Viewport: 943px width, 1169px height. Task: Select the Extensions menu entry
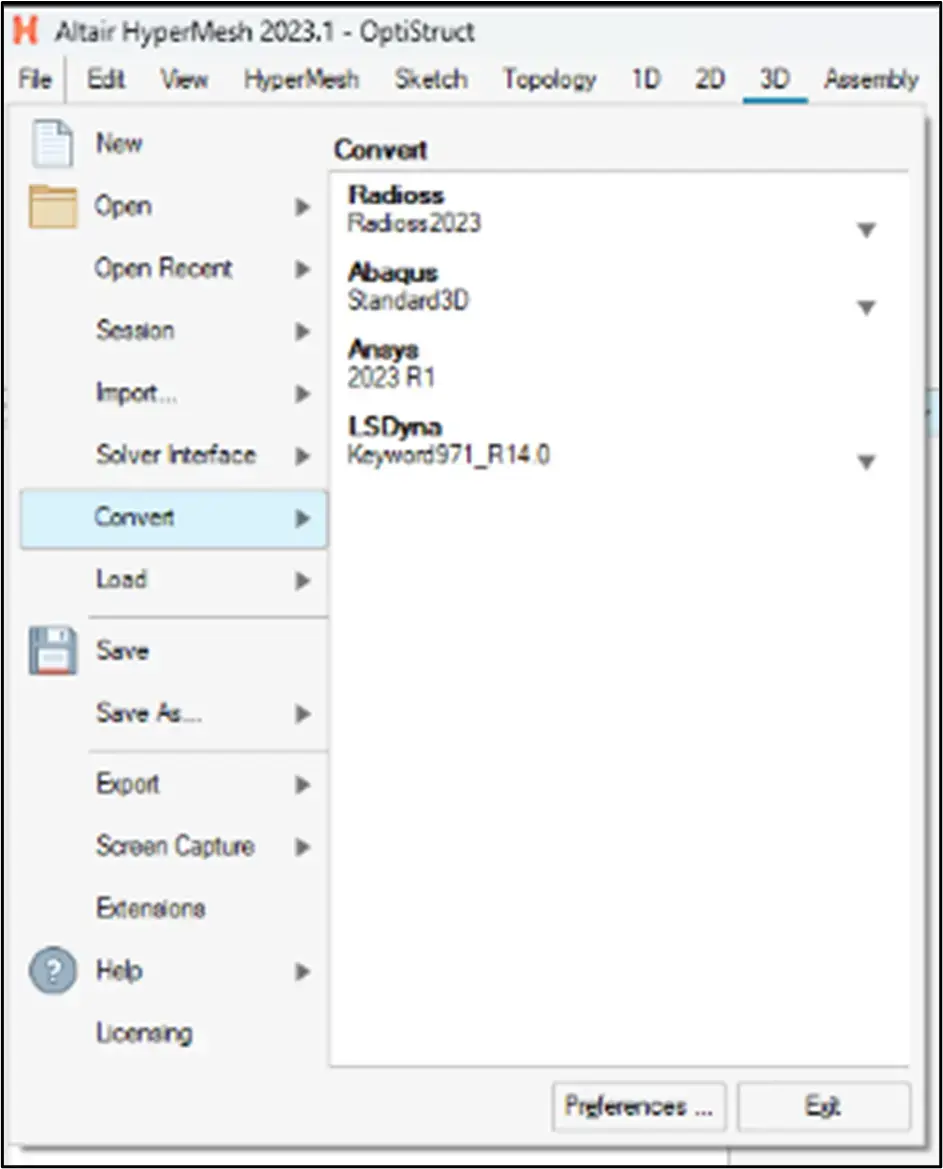(151, 908)
